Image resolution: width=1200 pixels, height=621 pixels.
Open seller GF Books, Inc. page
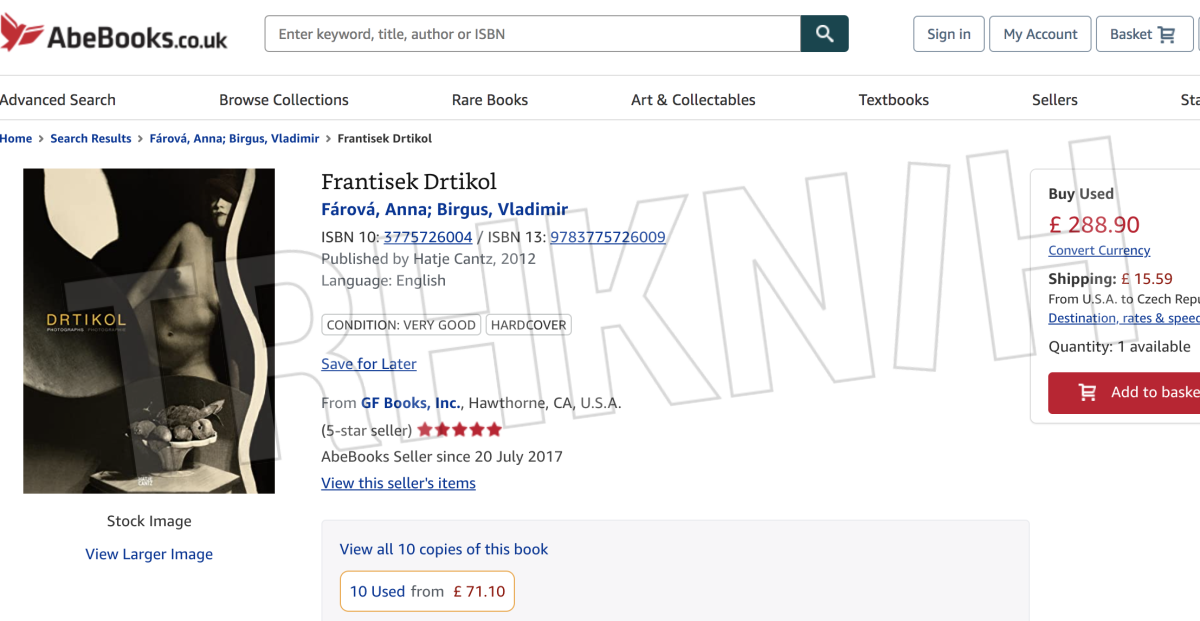tap(411, 403)
